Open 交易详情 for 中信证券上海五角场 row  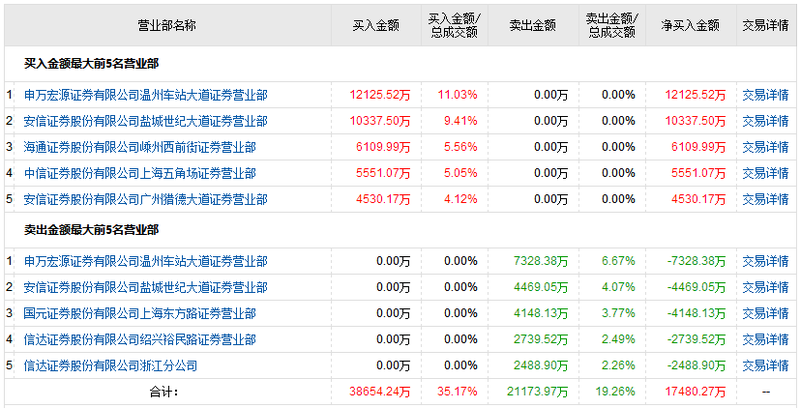coord(765,173)
